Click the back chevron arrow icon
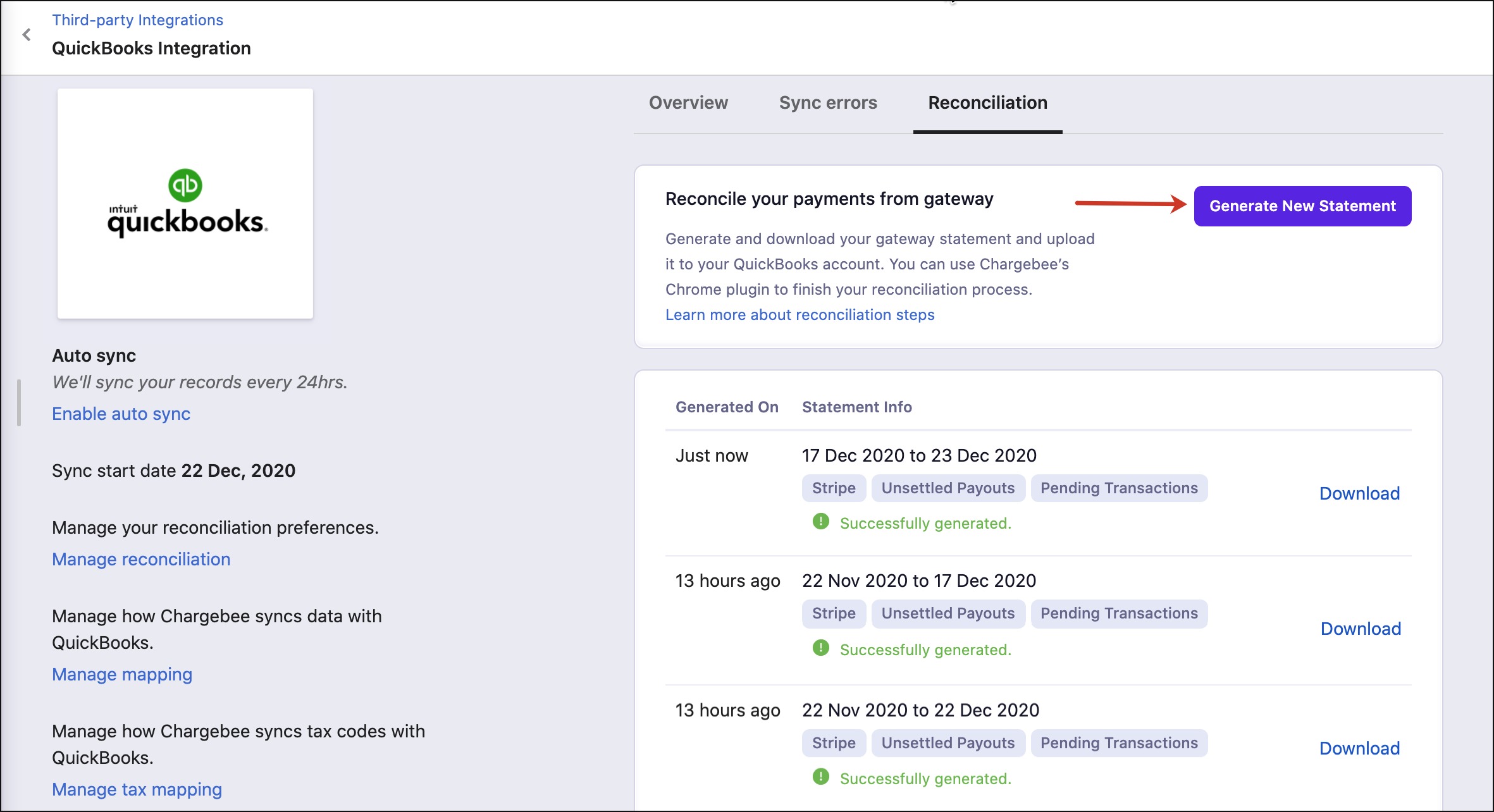Viewport: 1494px width, 812px height. click(x=27, y=35)
